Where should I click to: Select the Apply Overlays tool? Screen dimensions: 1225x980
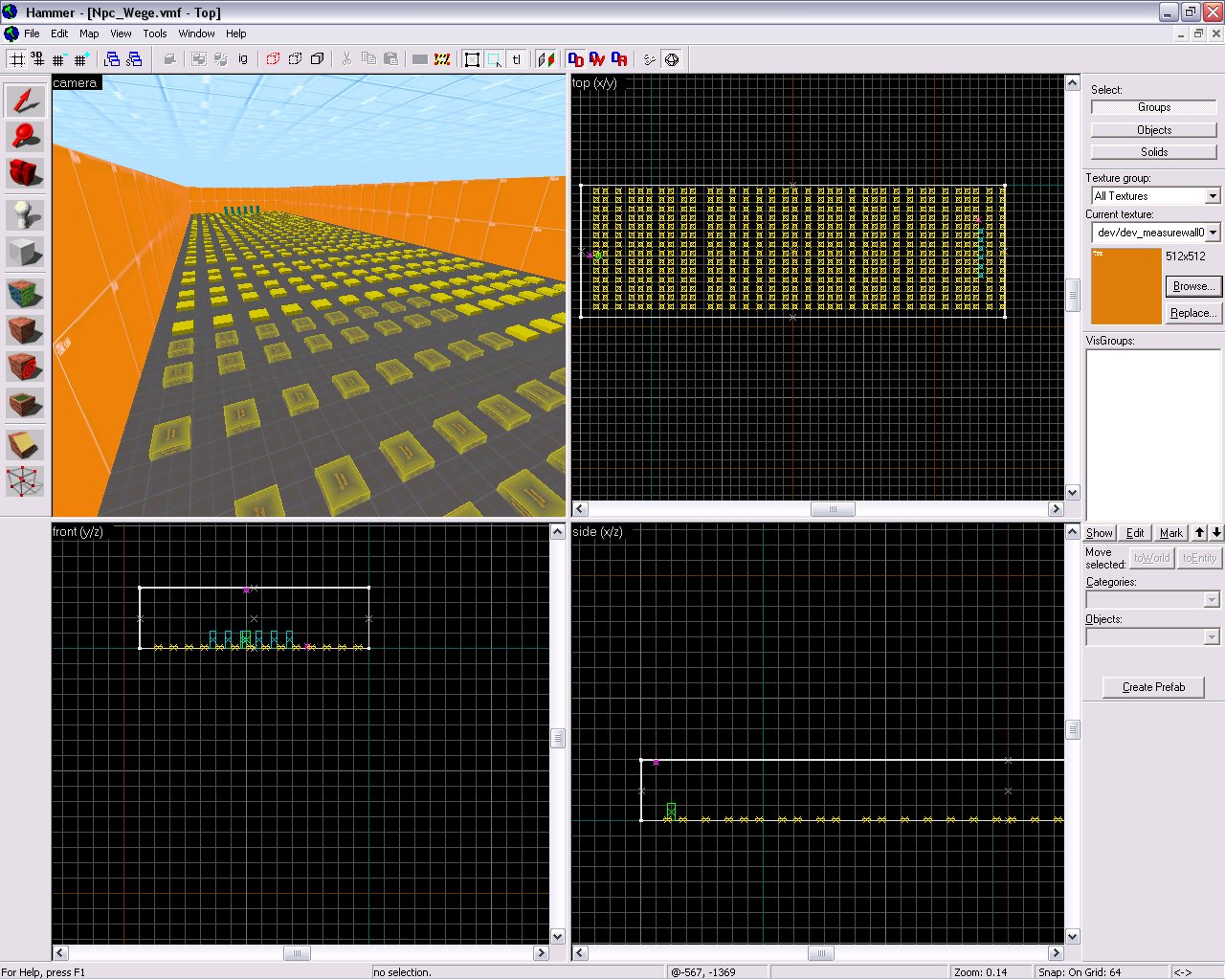[25, 404]
